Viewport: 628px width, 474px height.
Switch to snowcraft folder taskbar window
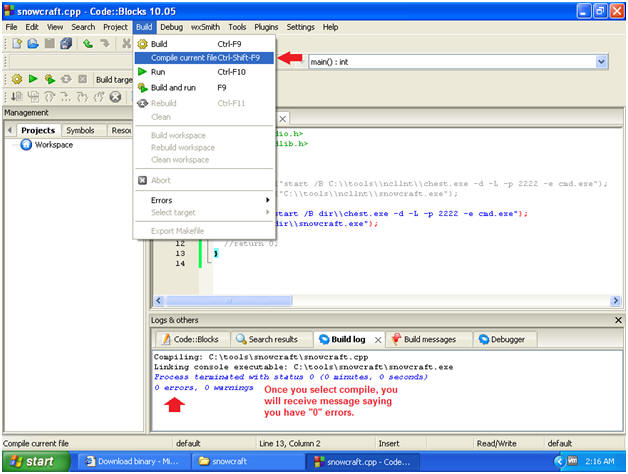pos(247,462)
